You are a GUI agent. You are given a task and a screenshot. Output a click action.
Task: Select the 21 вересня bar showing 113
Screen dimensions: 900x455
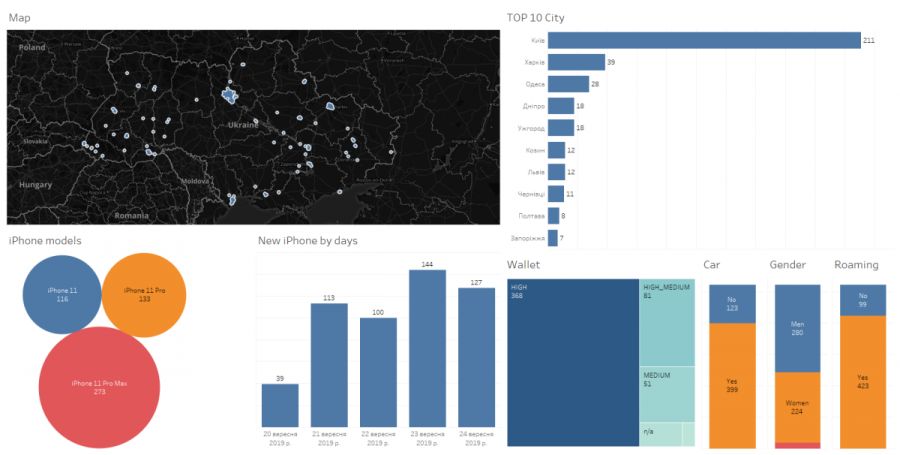[x=329, y=365]
